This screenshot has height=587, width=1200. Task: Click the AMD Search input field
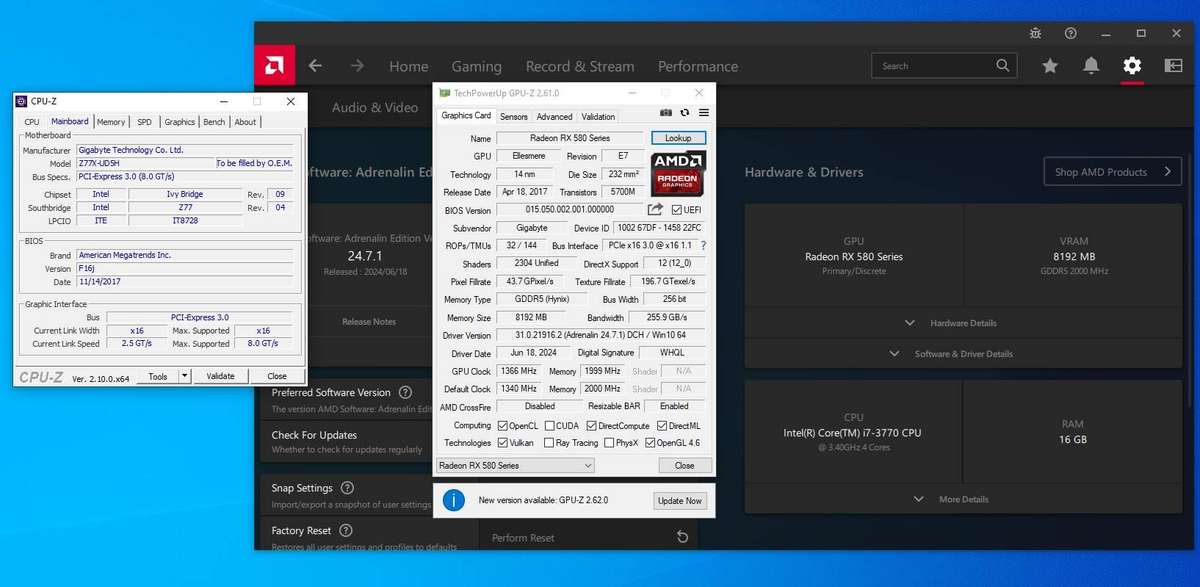pos(935,66)
